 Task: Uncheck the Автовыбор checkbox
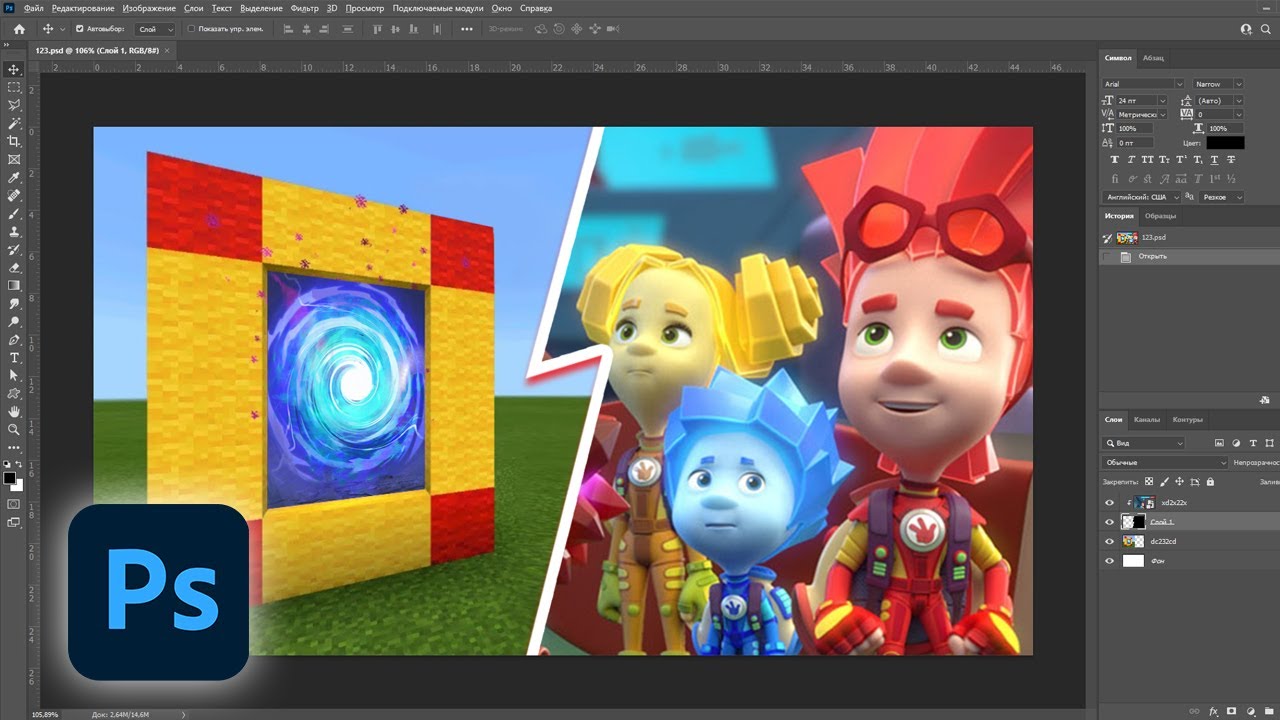tap(80, 29)
